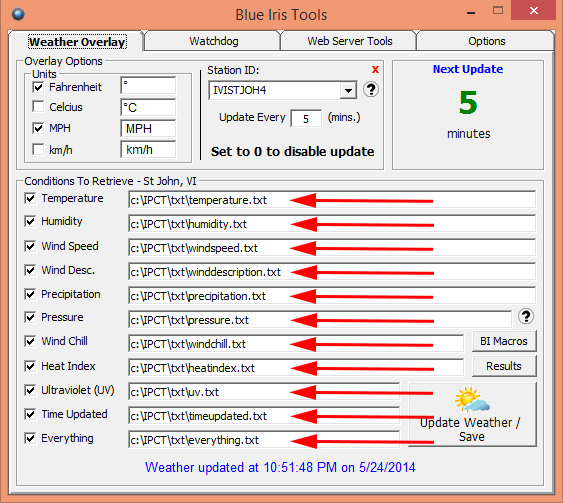This screenshot has height=503, width=563.
Task: Click the Update Every minutes field
Action: pyautogui.click(x=306, y=118)
